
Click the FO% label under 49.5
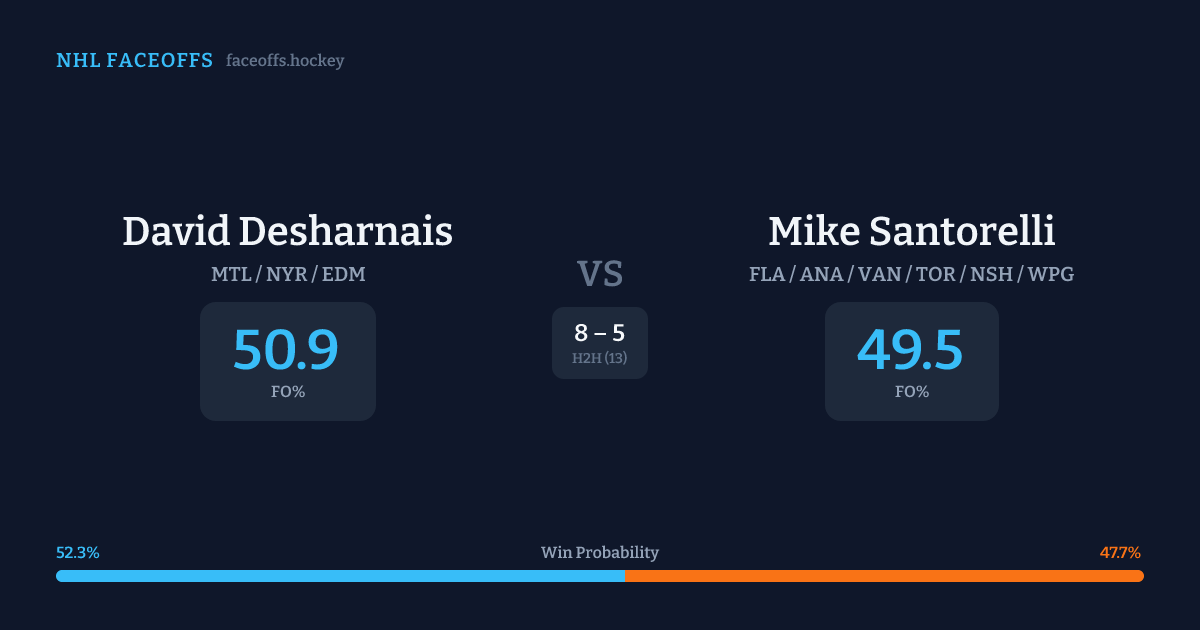pos(911,392)
